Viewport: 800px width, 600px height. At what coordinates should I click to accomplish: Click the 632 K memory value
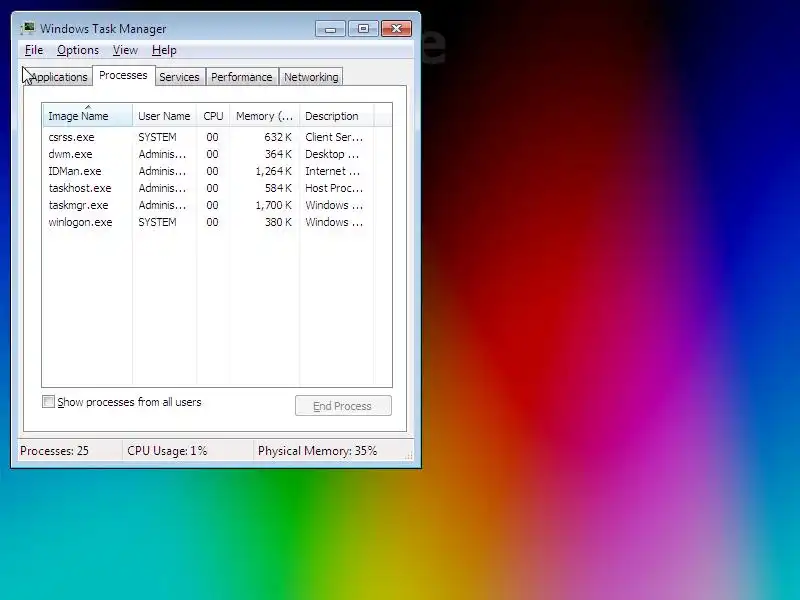click(278, 137)
